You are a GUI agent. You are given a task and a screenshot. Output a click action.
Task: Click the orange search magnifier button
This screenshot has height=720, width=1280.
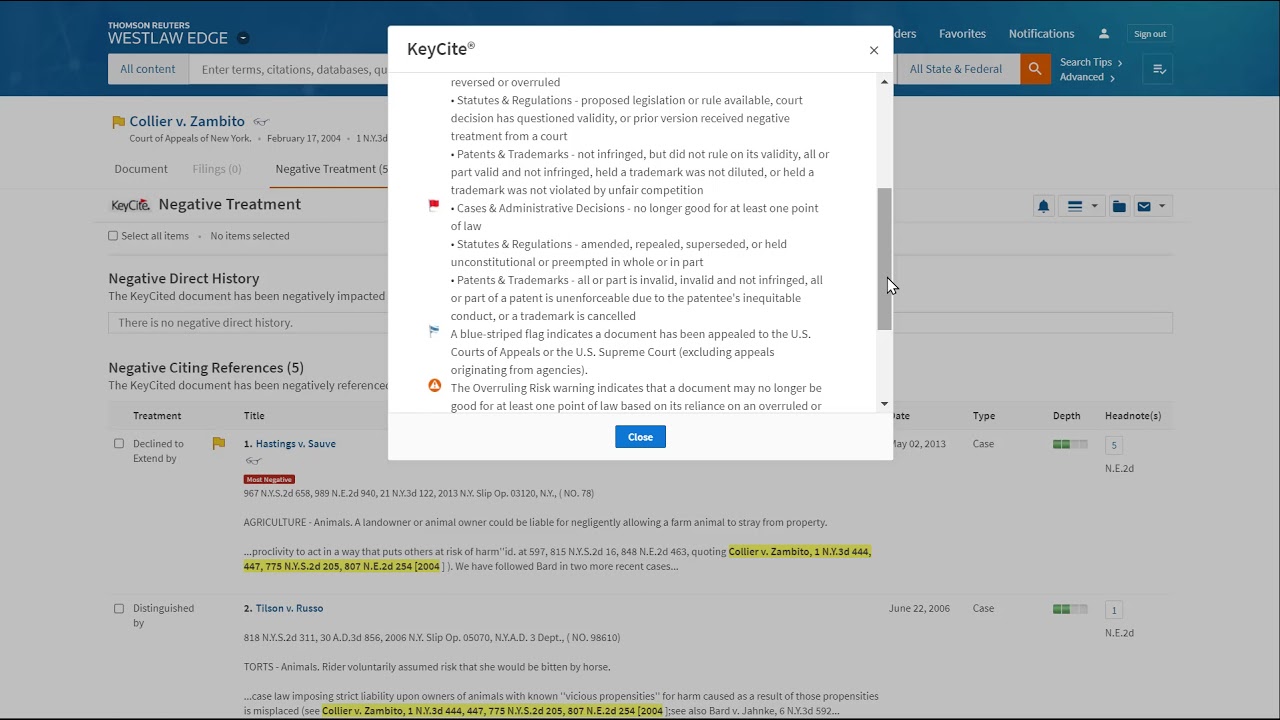pos(1035,69)
